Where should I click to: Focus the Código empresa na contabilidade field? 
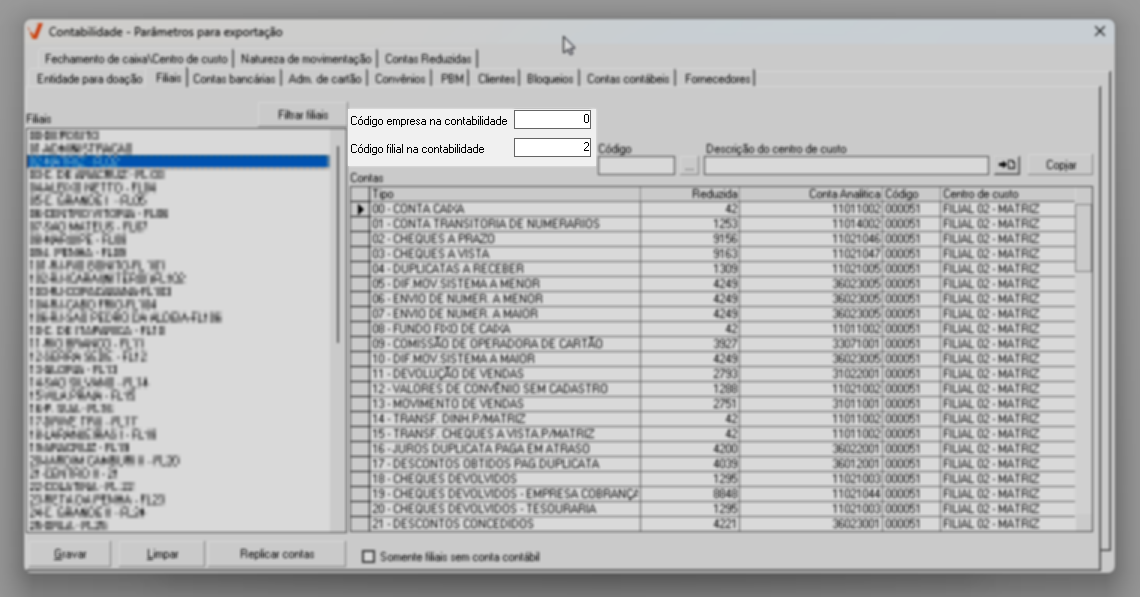point(553,120)
